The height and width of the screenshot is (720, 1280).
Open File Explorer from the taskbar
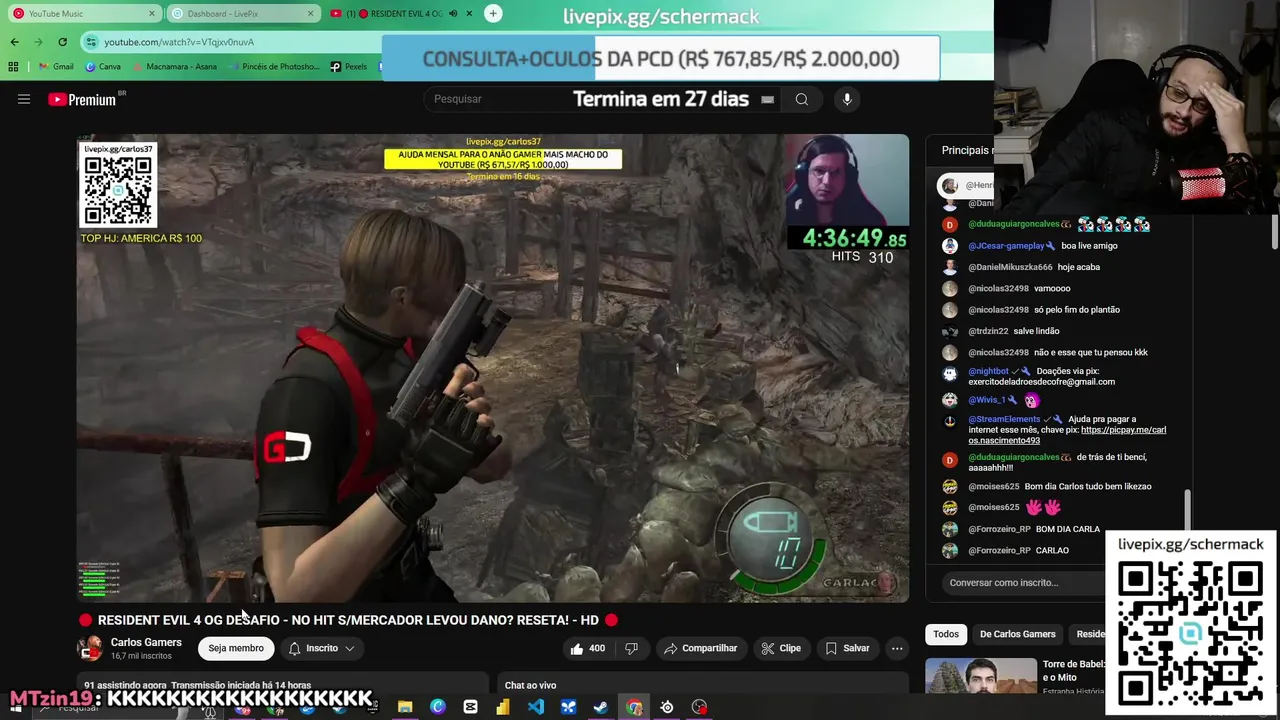[405, 707]
